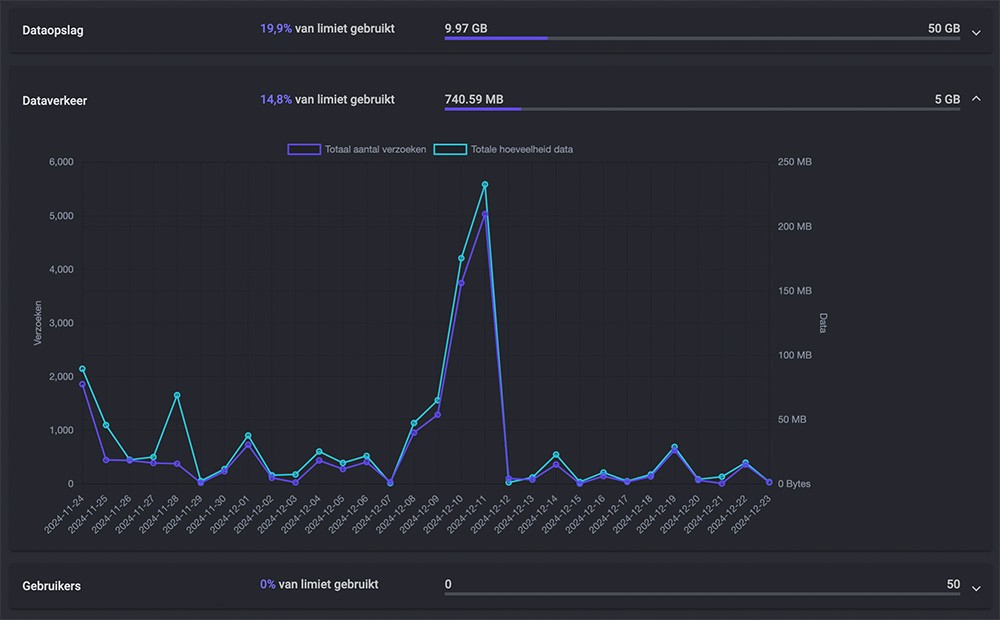Screen dimensions: 1000x620
Task: Select the cyan data point on 2024-12-10
Action: point(461,258)
